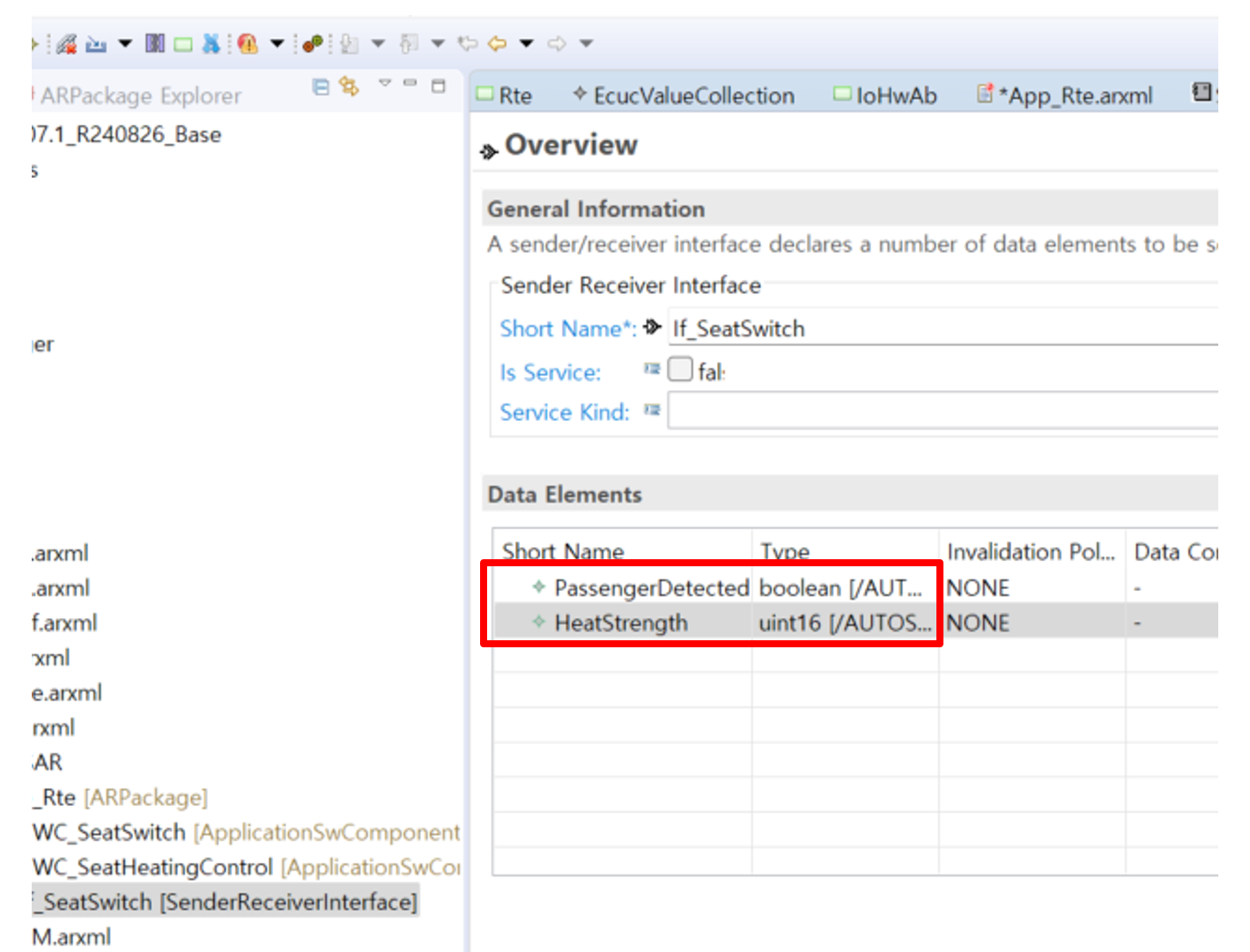Image resolution: width=1250 pixels, height=952 pixels.
Task: Open the warning icon dropdown arrow
Action: pyautogui.click(x=277, y=43)
